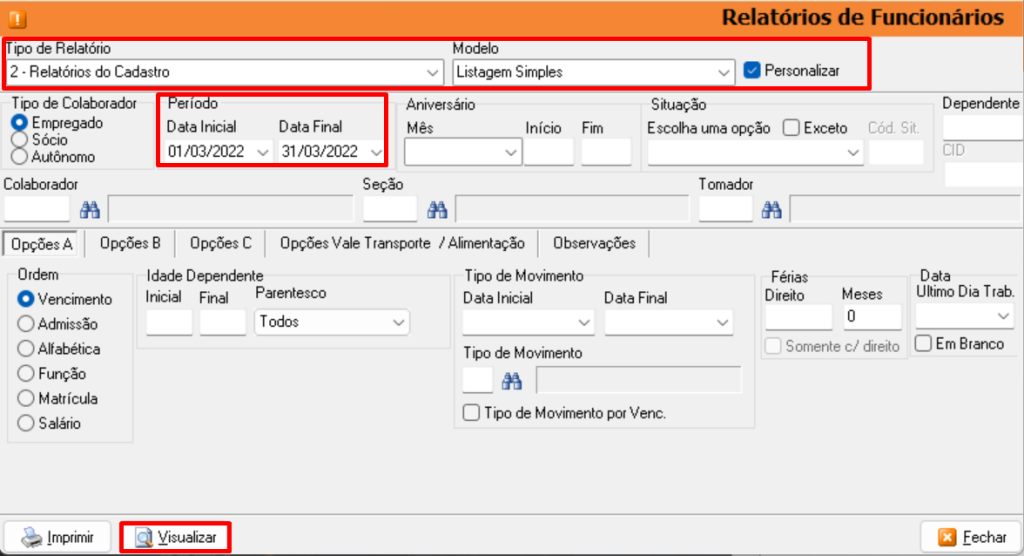Click the Aniversário Início field

point(549,152)
